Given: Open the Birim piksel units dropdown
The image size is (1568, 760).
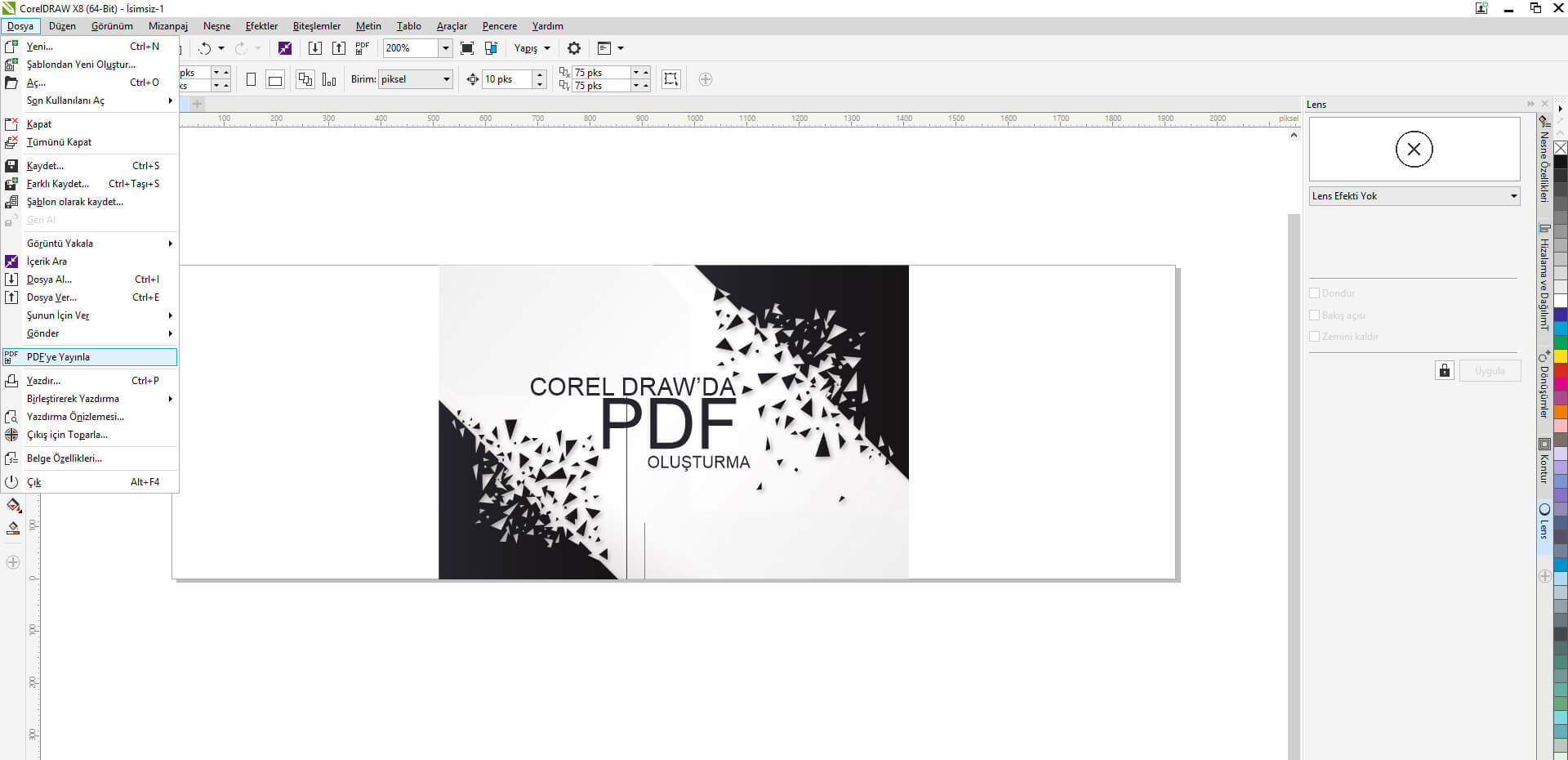Looking at the screenshot, I should [446, 79].
